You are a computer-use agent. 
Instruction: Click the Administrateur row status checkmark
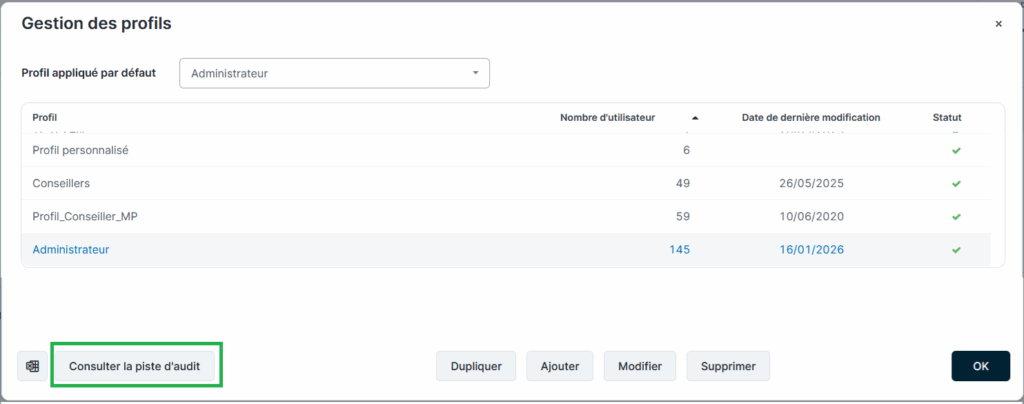point(956,250)
